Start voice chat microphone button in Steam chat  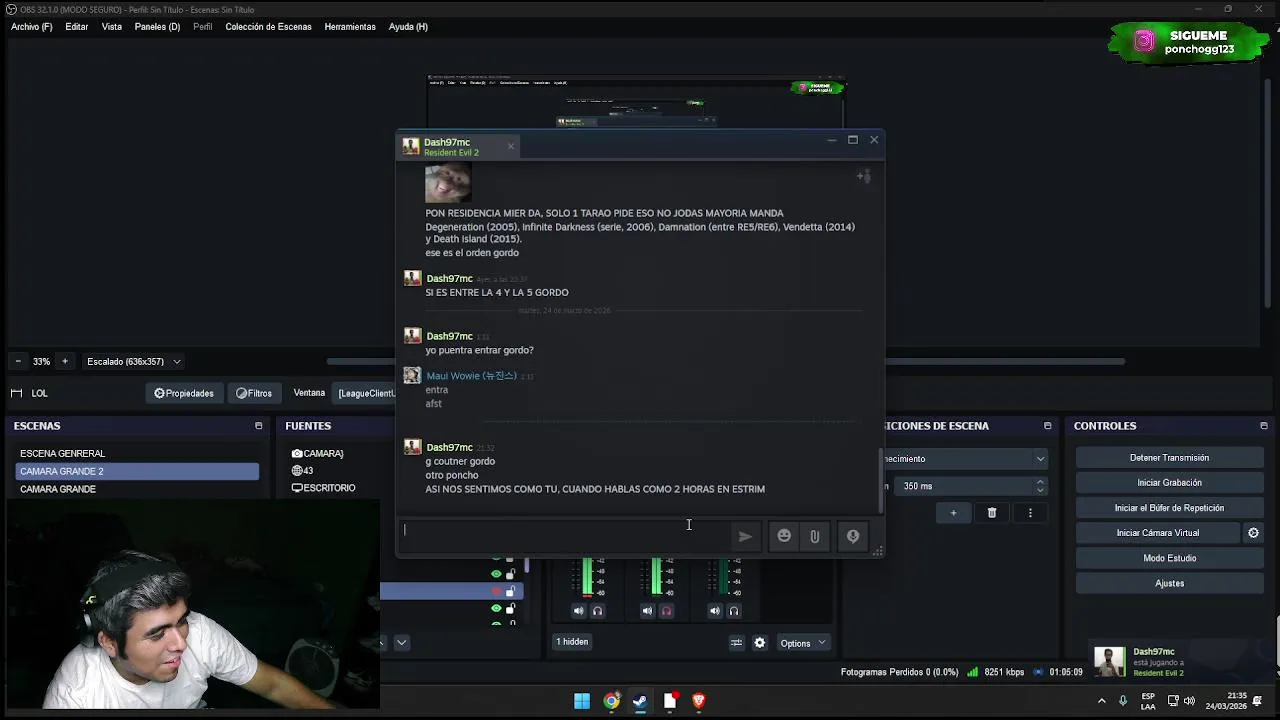point(853,537)
